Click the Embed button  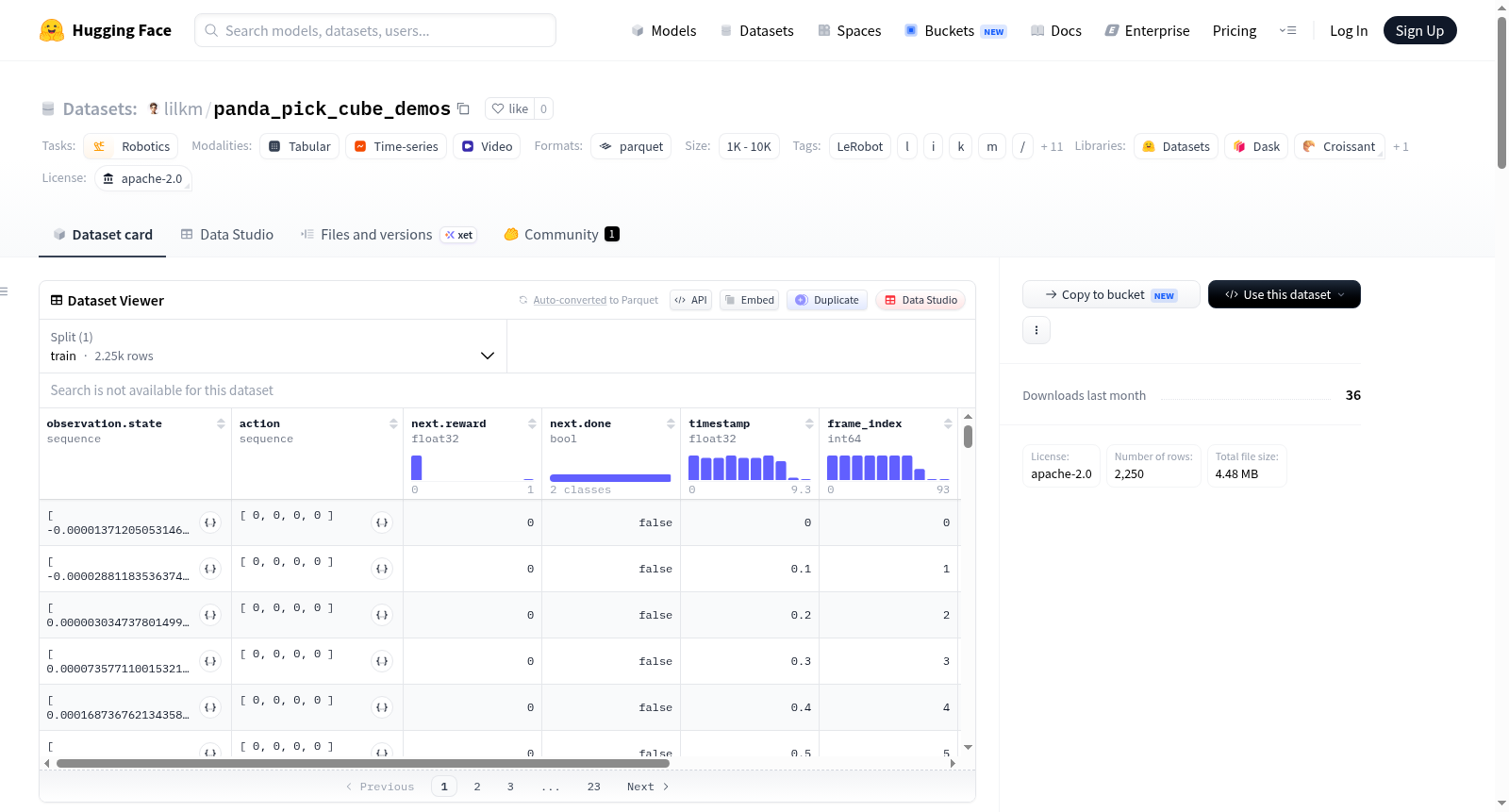tap(749, 300)
